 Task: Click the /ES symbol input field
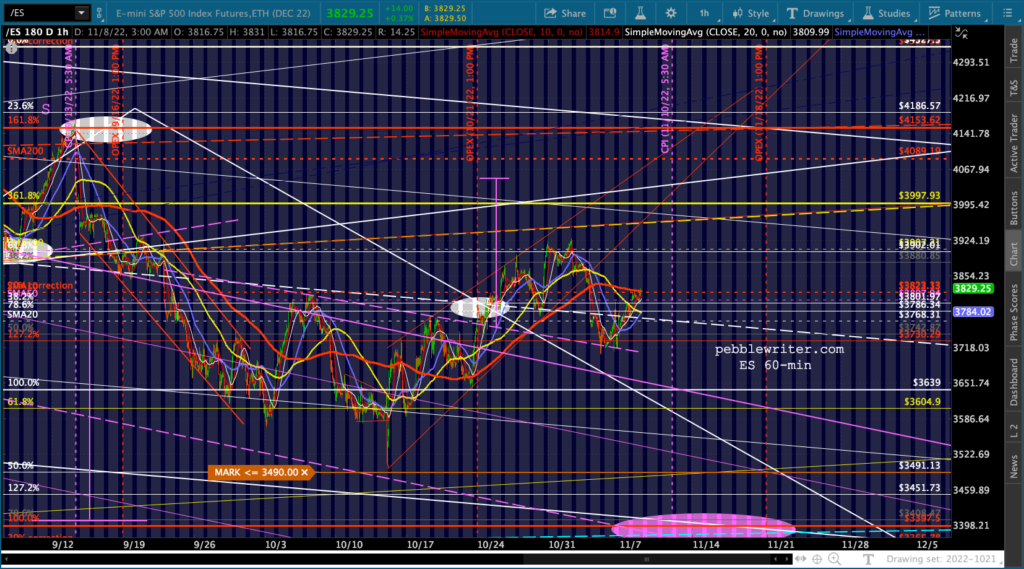click(x=39, y=12)
